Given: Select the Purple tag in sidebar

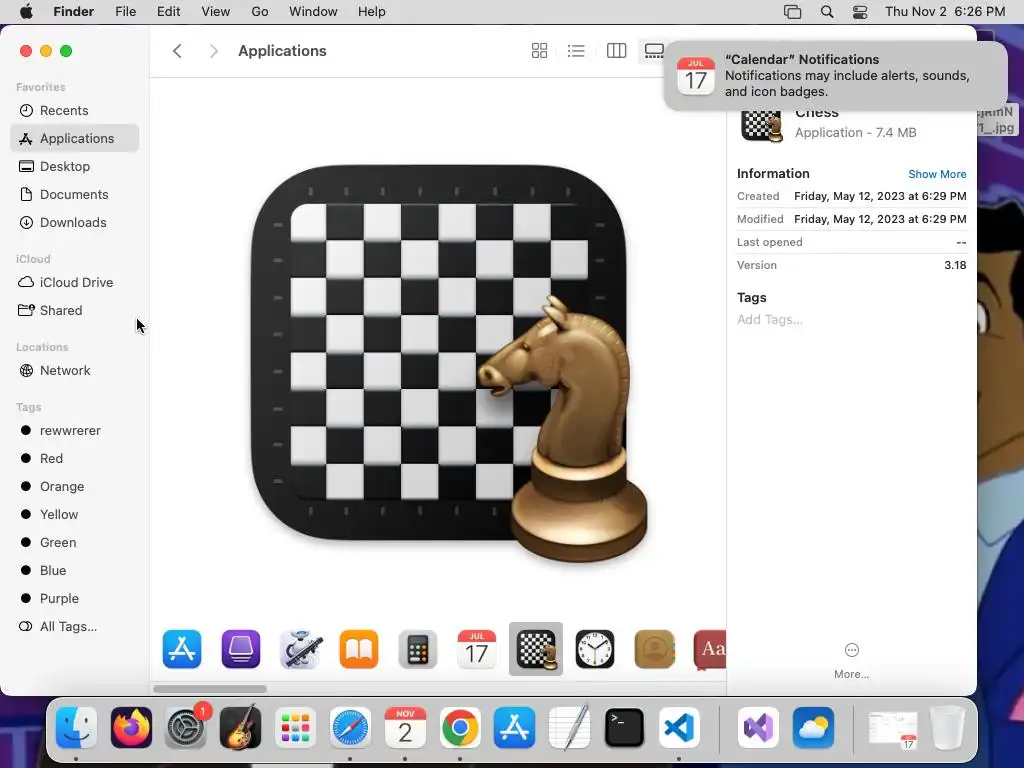Looking at the screenshot, I should (x=74, y=599).
